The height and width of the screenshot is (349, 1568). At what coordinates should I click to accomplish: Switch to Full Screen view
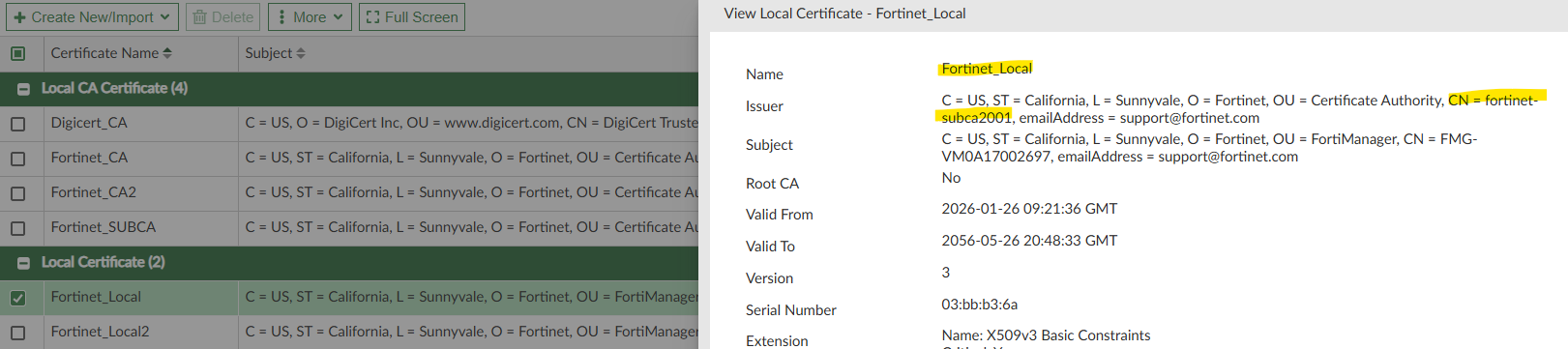412,17
